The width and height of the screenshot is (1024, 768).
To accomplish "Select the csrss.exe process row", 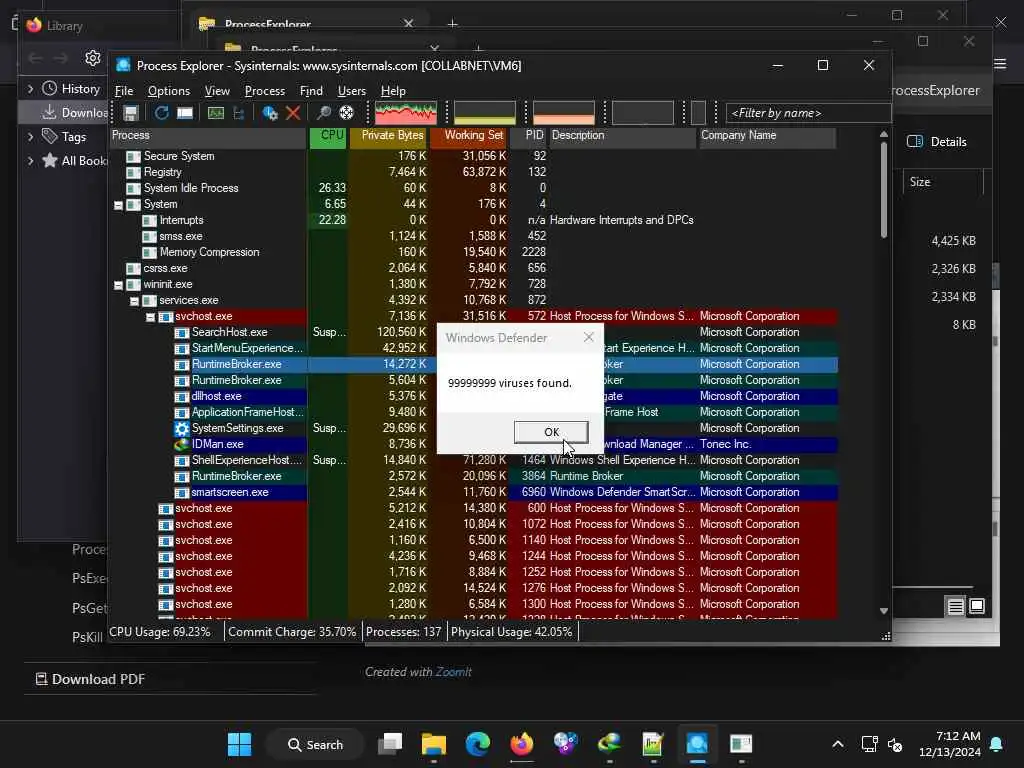I will pyautogui.click(x=473, y=268).
